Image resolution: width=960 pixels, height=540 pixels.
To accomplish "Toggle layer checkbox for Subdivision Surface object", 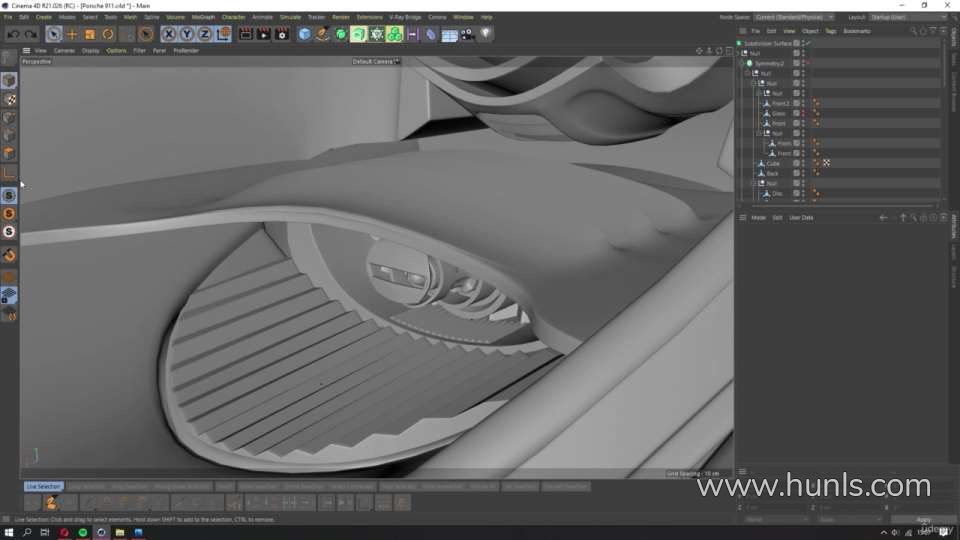I will point(797,43).
